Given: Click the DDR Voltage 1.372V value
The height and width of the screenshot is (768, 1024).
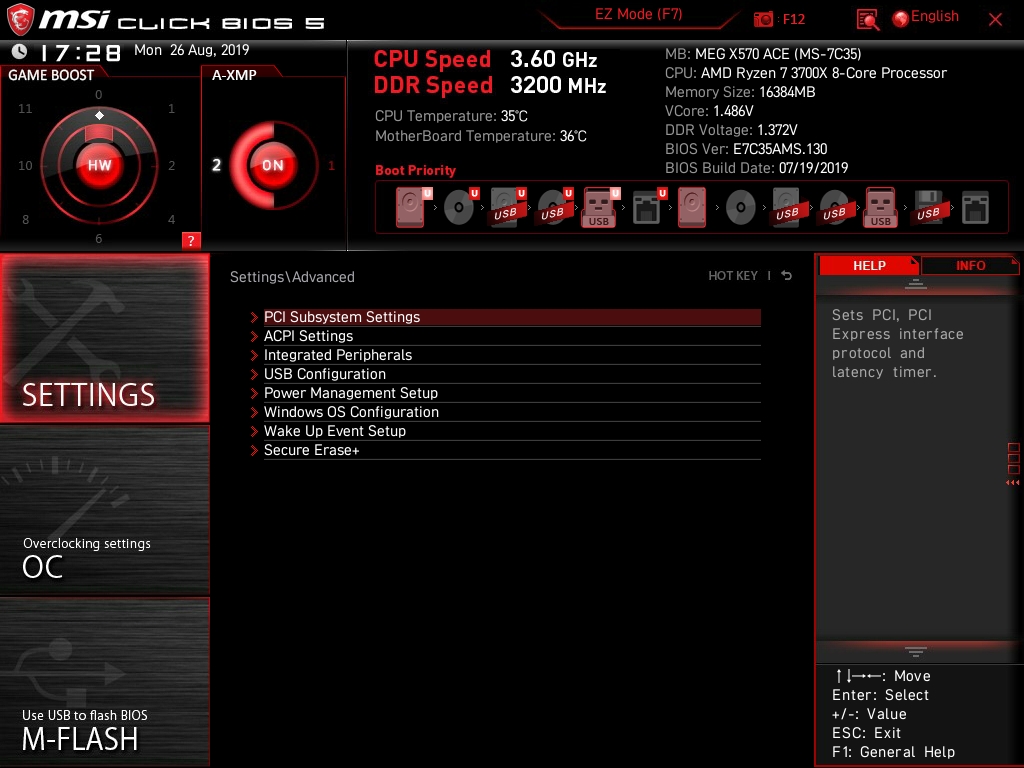Looking at the screenshot, I should 777,130.
